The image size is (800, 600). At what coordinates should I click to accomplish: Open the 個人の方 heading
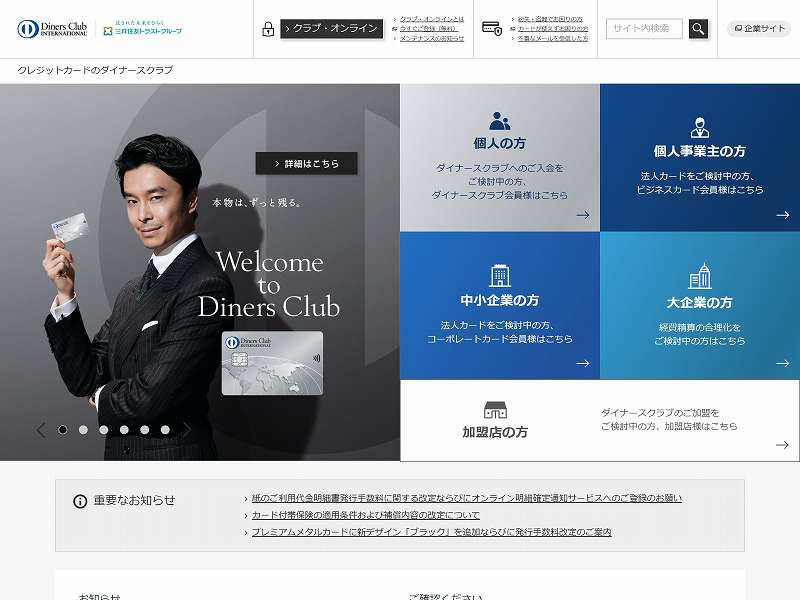point(499,143)
